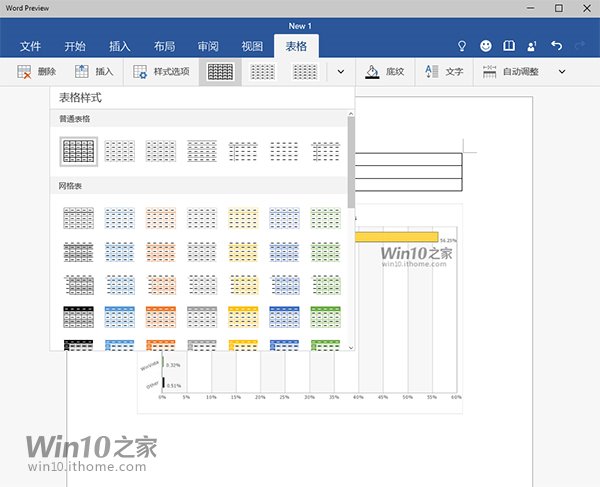Click the share person icon

pyautogui.click(x=532, y=46)
